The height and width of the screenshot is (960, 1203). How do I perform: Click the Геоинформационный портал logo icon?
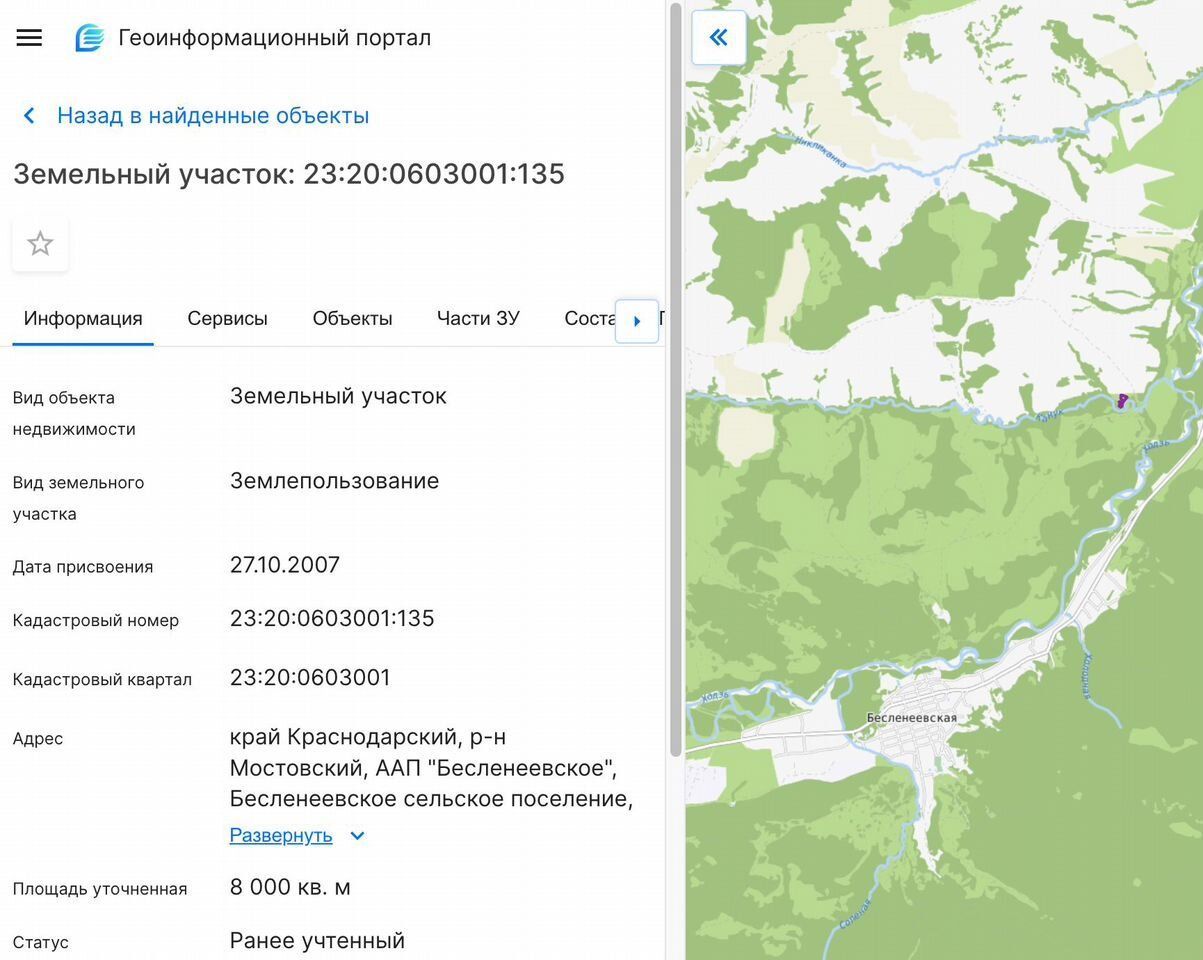coord(90,38)
